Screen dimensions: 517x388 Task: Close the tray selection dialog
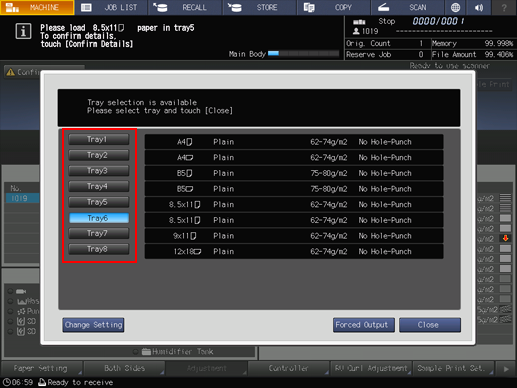tap(430, 325)
